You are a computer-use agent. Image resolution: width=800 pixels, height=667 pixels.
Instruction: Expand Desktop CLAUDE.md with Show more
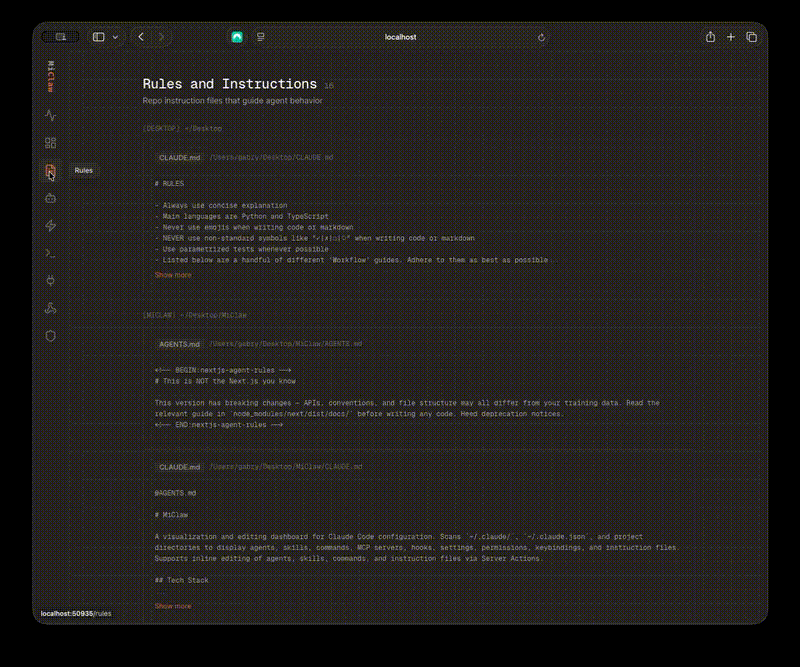[173, 275]
